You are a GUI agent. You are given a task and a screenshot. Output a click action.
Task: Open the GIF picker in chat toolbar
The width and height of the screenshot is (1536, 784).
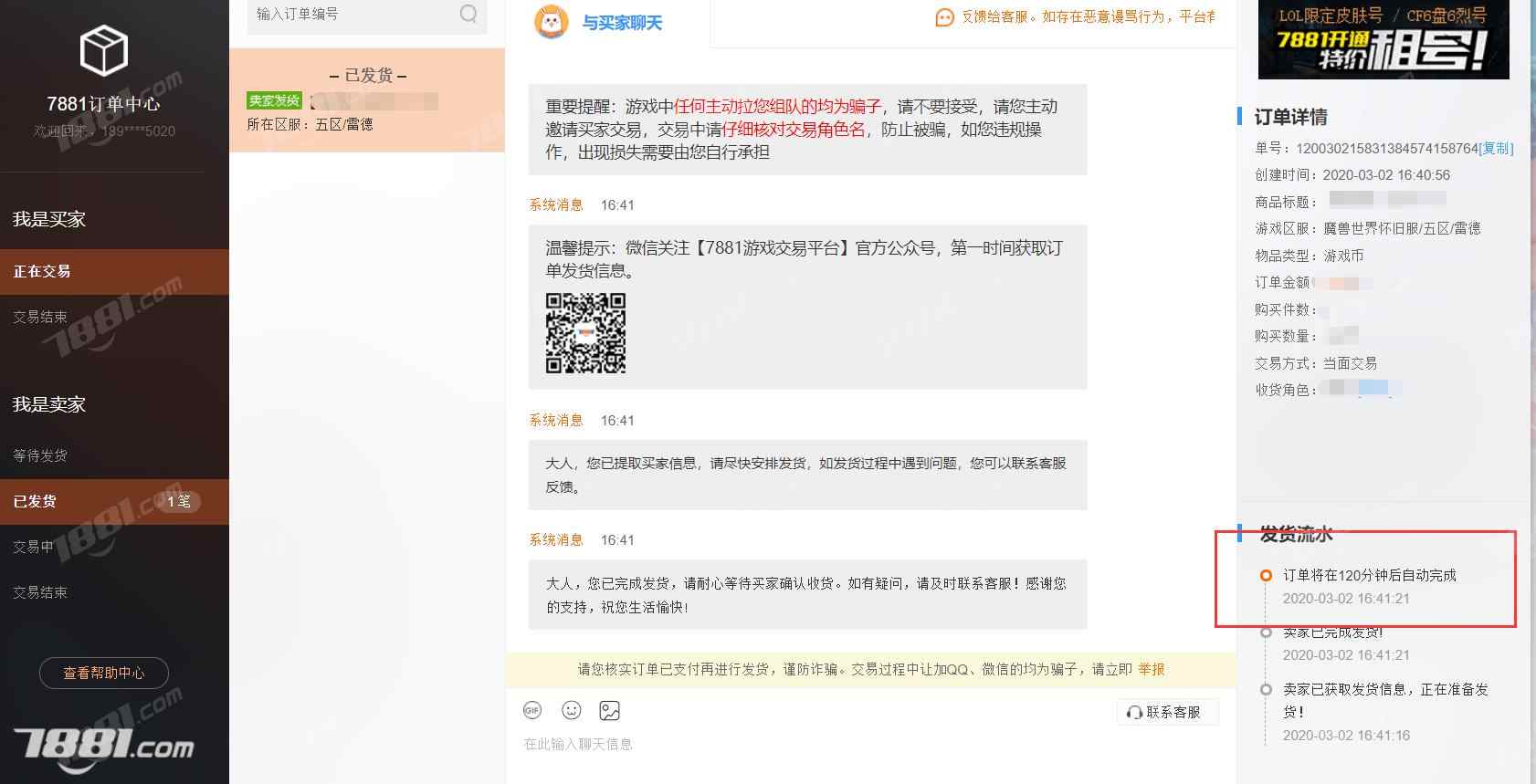point(532,710)
